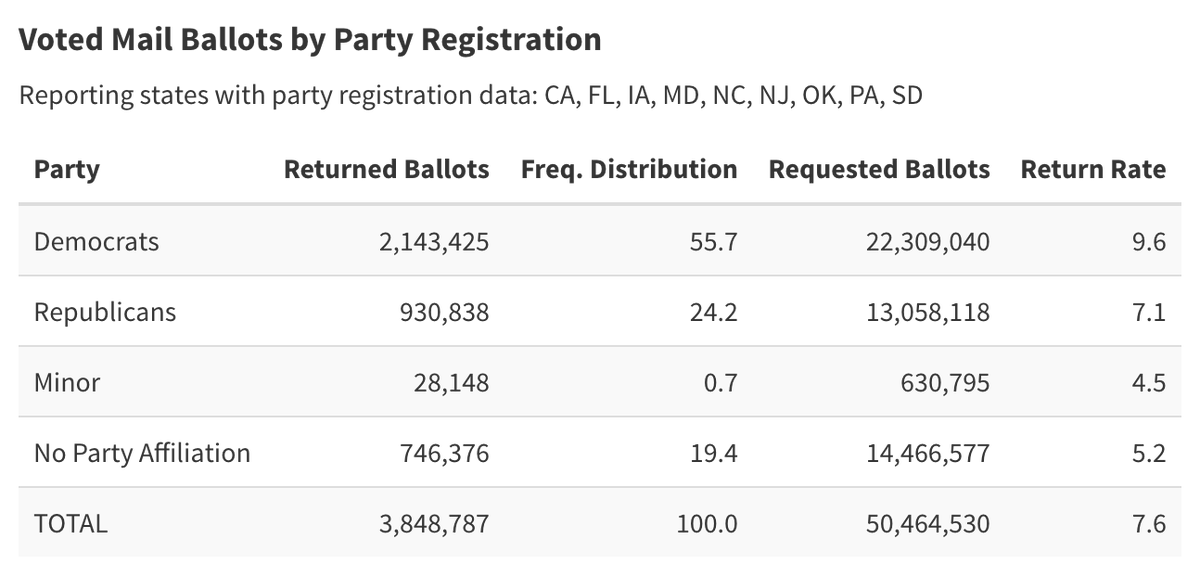Image resolution: width=1200 pixels, height=577 pixels.
Task: Click the Party column header
Action: [67, 169]
